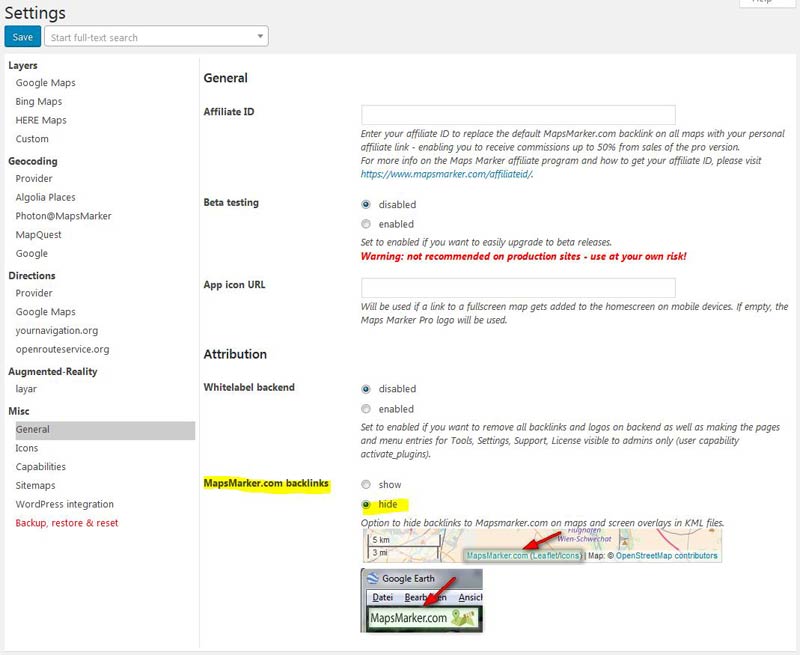
Task: Open Google Maps under Directions
Action: [x=45, y=312]
